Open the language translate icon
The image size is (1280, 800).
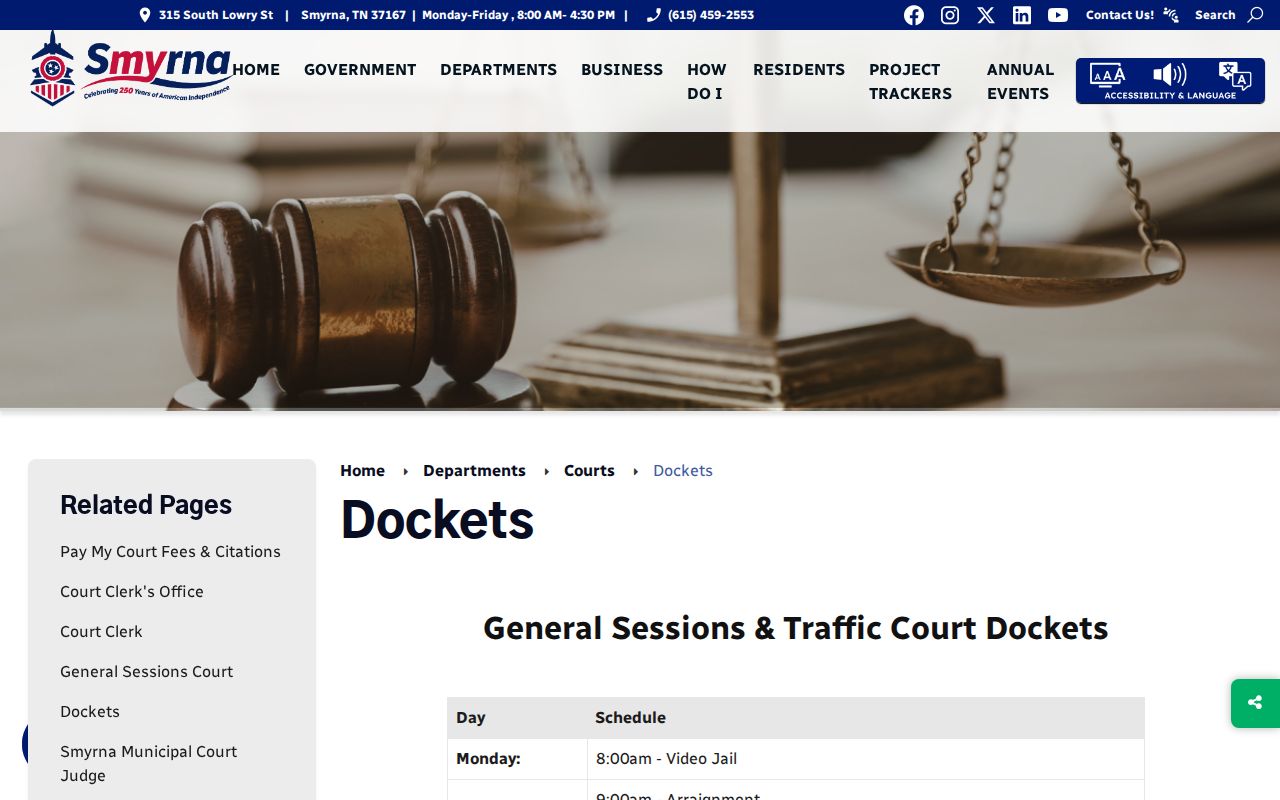click(x=1234, y=75)
